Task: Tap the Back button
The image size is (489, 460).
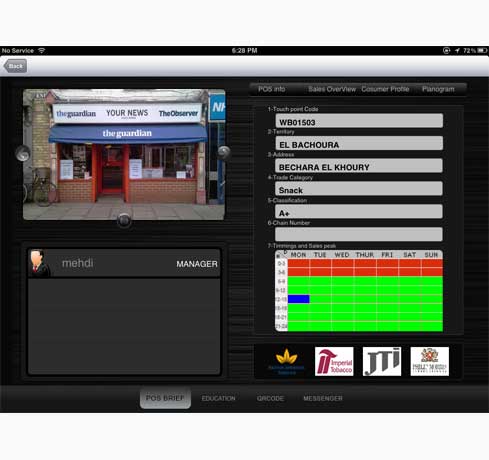Action: tap(15, 66)
